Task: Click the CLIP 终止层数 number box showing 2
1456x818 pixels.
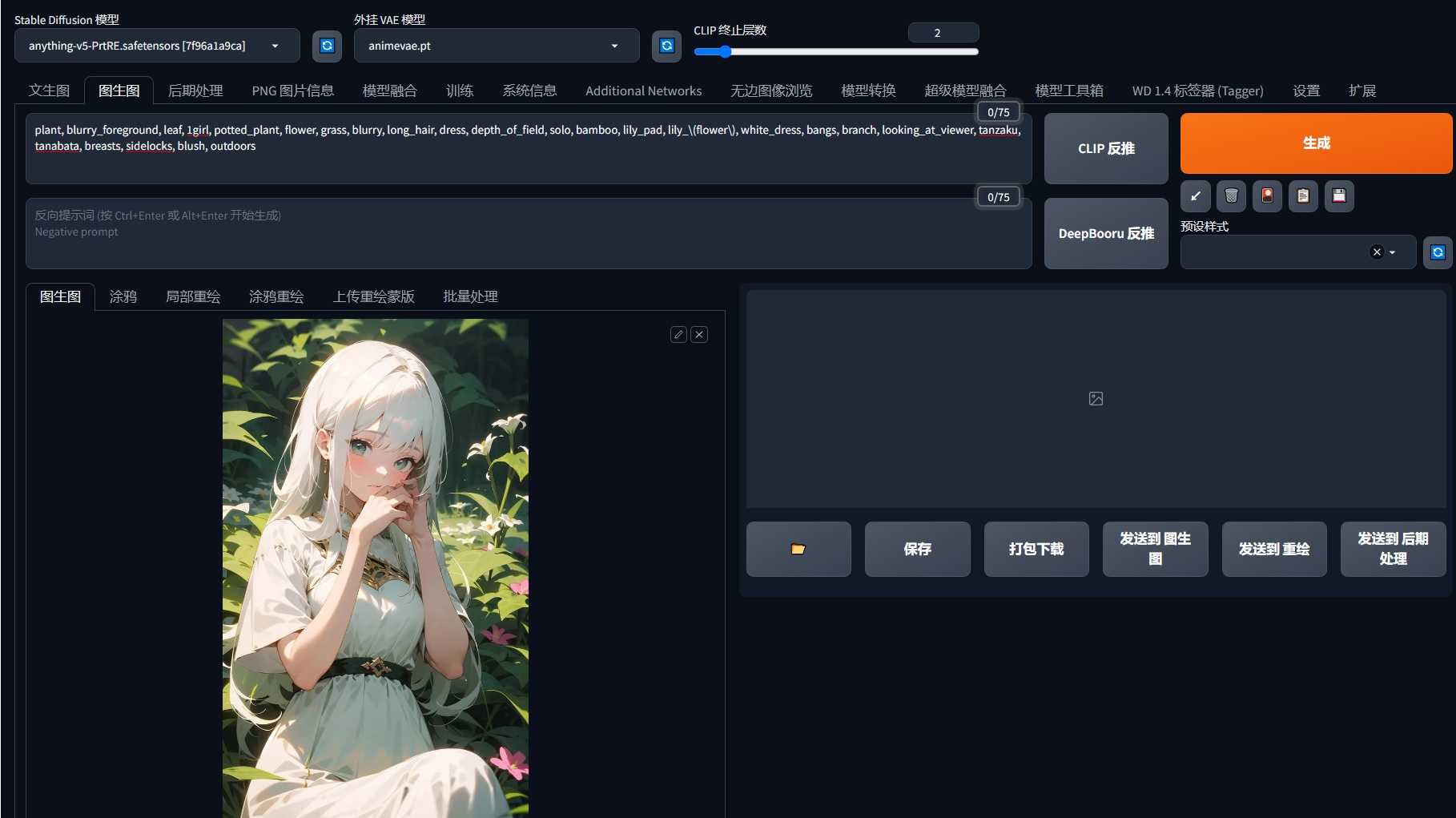Action: pyautogui.click(x=943, y=32)
